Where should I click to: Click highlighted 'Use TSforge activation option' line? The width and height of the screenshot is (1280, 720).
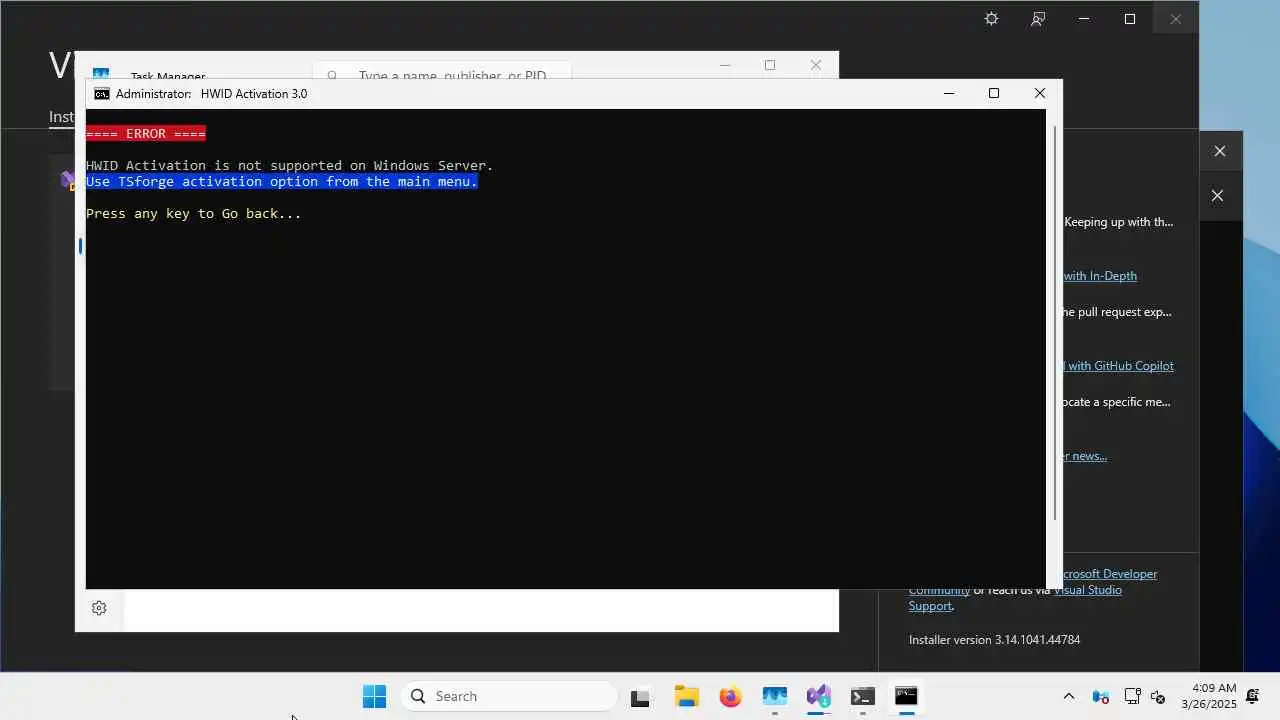[x=282, y=181]
